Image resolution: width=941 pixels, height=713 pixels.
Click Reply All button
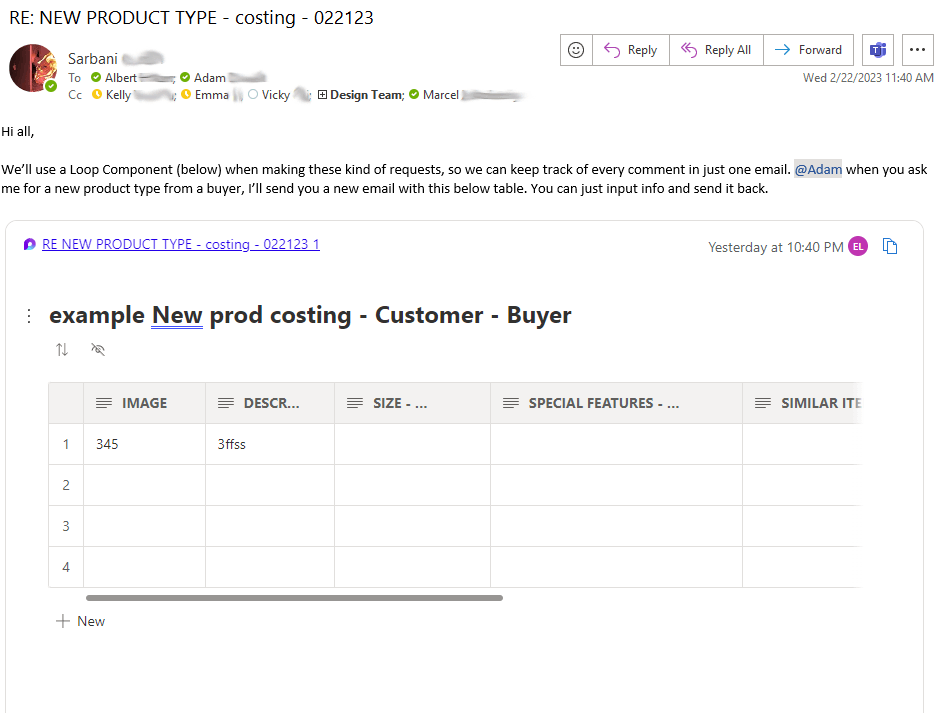coord(717,50)
